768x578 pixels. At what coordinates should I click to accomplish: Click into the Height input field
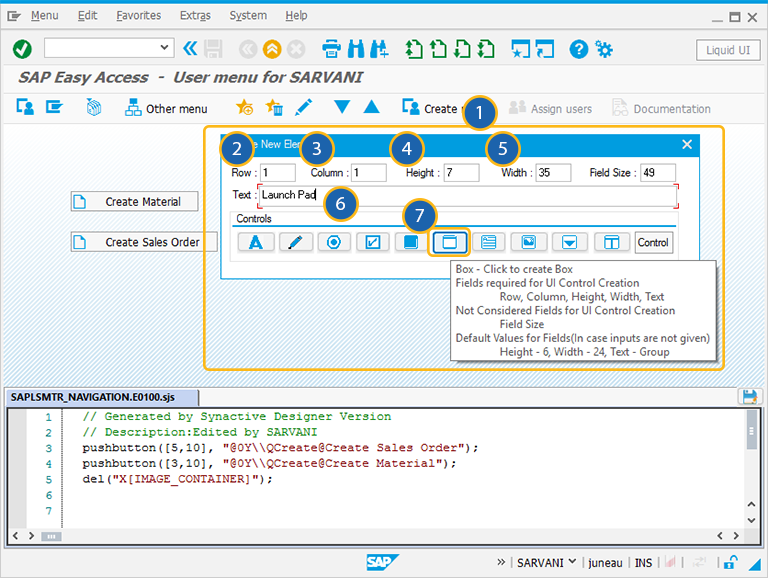pyautogui.click(x=461, y=172)
